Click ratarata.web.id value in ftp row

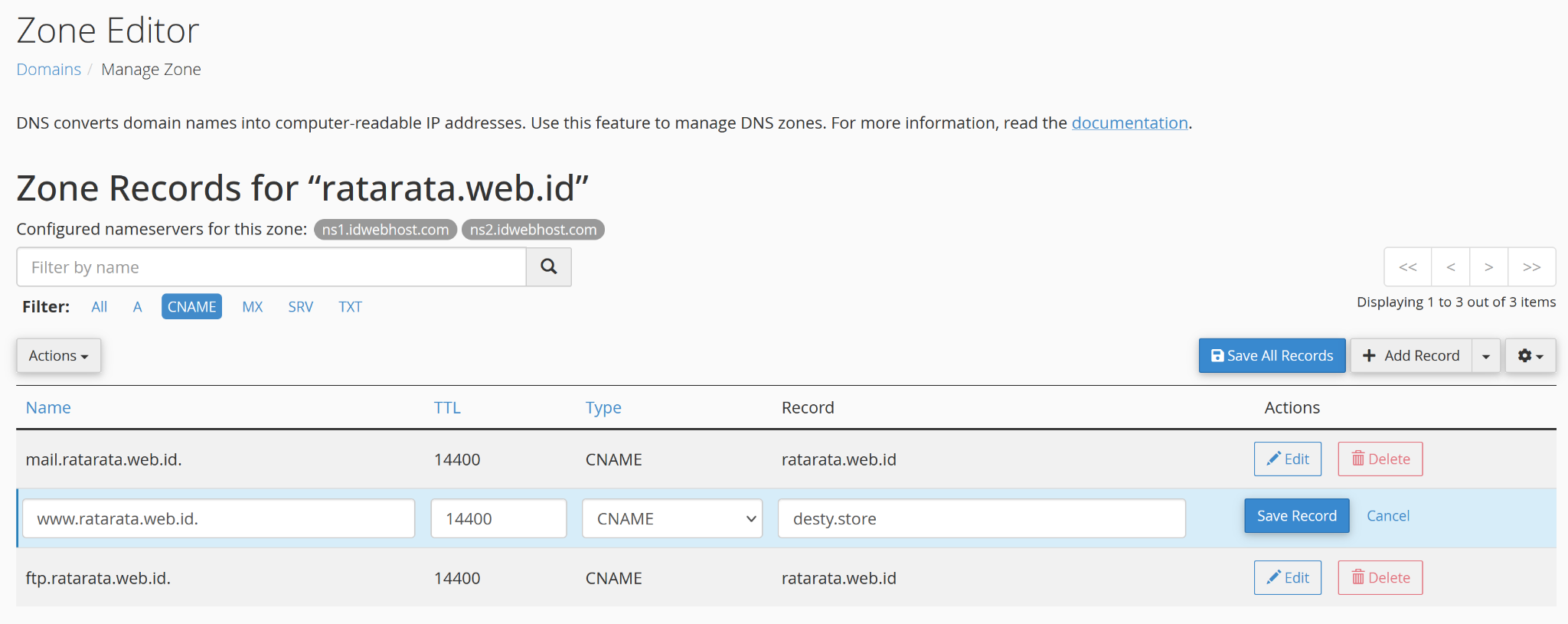(838, 578)
